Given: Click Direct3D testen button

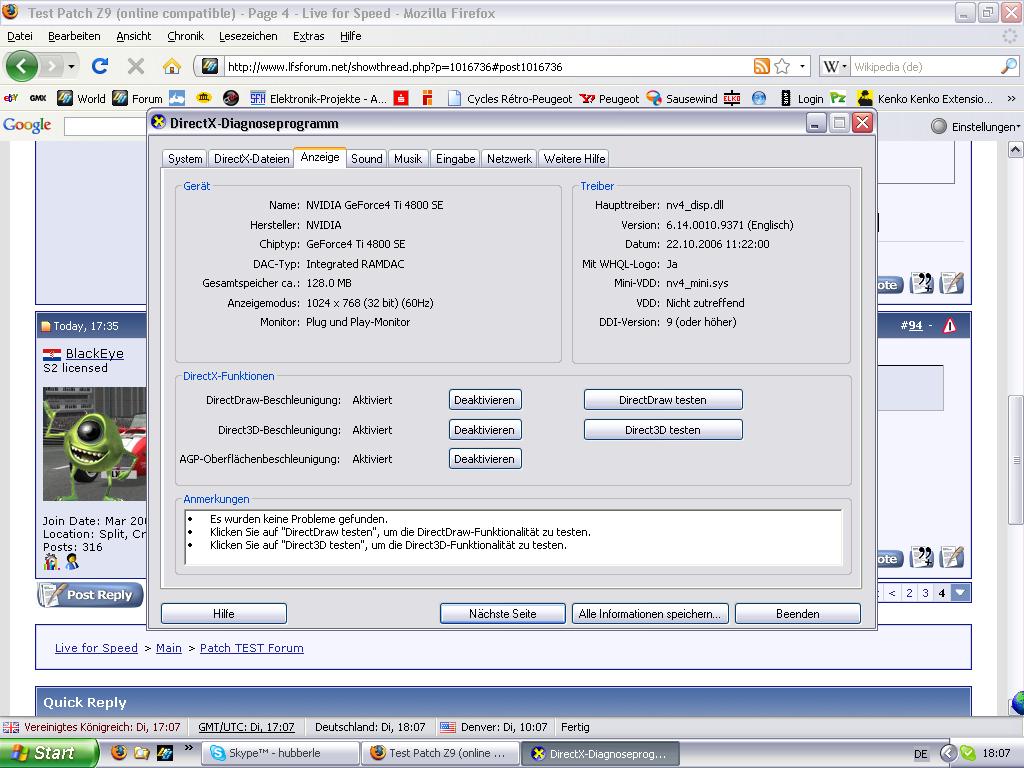Looking at the screenshot, I should pyautogui.click(x=663, y=430).
